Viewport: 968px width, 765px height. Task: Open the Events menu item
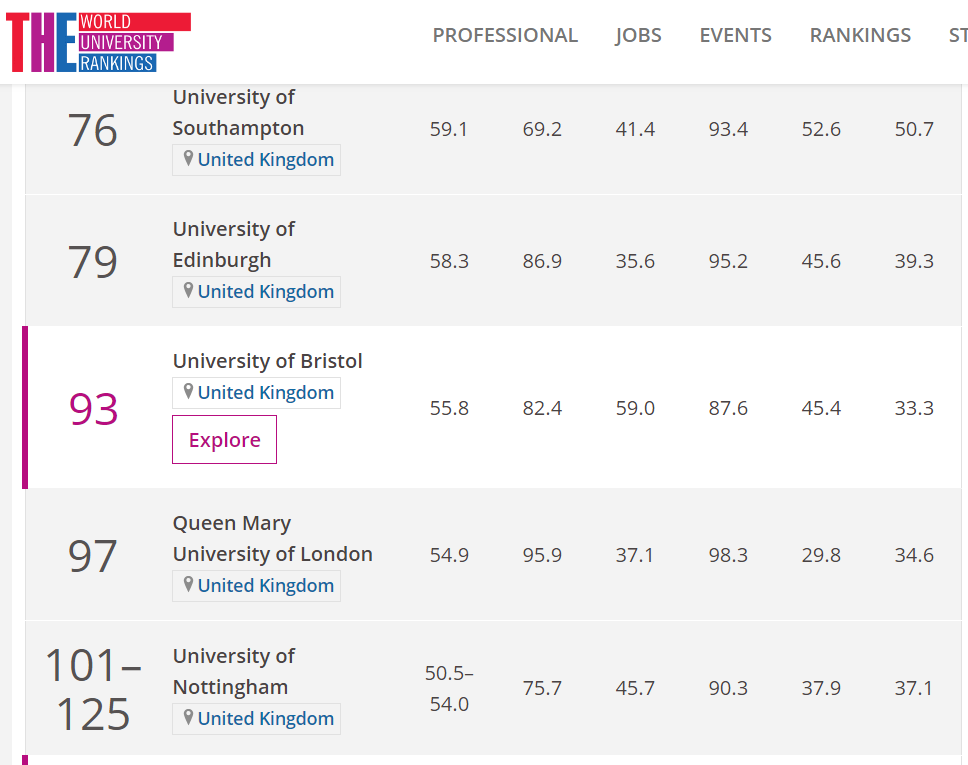735,35
